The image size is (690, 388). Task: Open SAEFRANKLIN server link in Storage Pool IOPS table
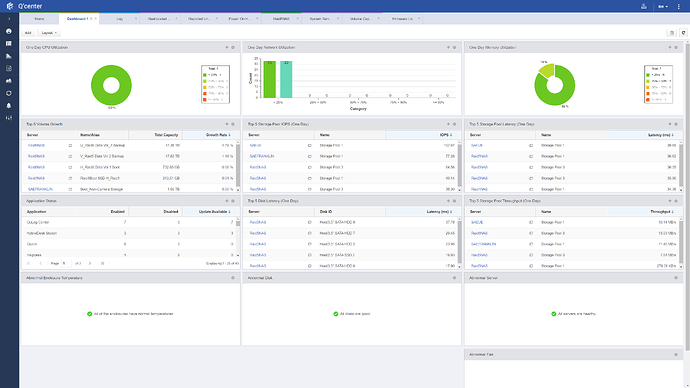coord(261,156)
